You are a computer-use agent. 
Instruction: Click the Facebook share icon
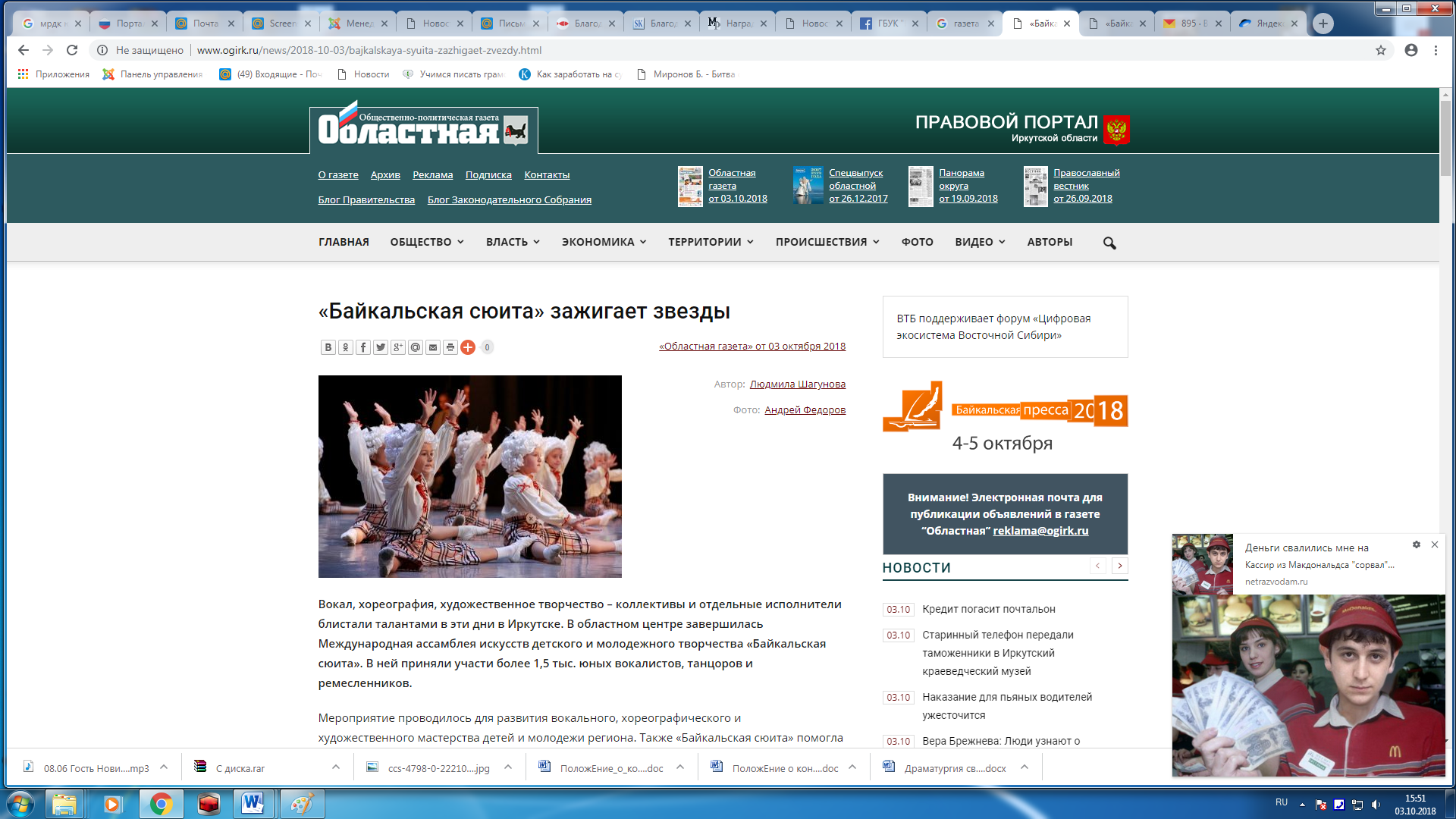coord(362,347)
